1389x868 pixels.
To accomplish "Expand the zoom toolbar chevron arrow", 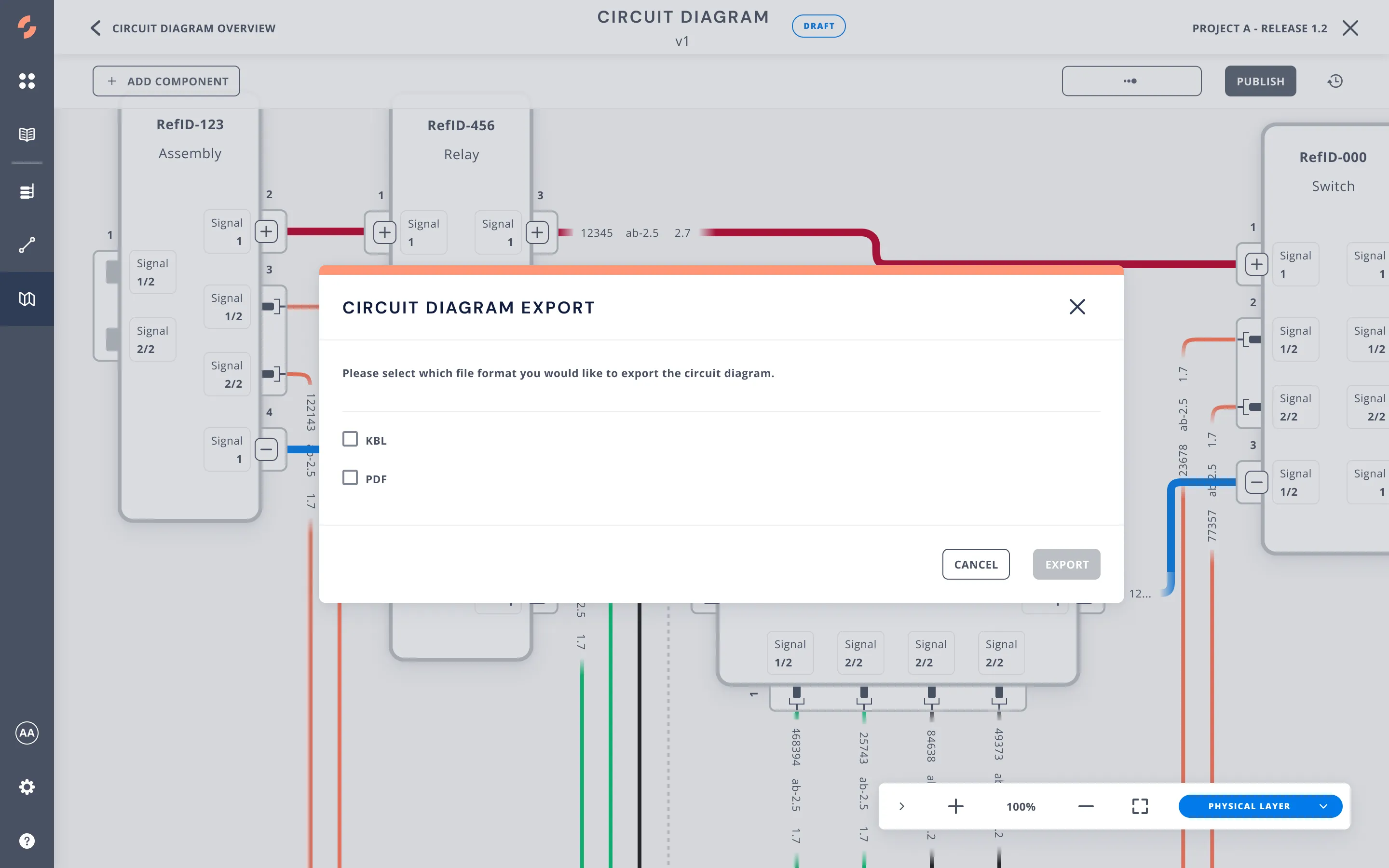I will 902,806.
